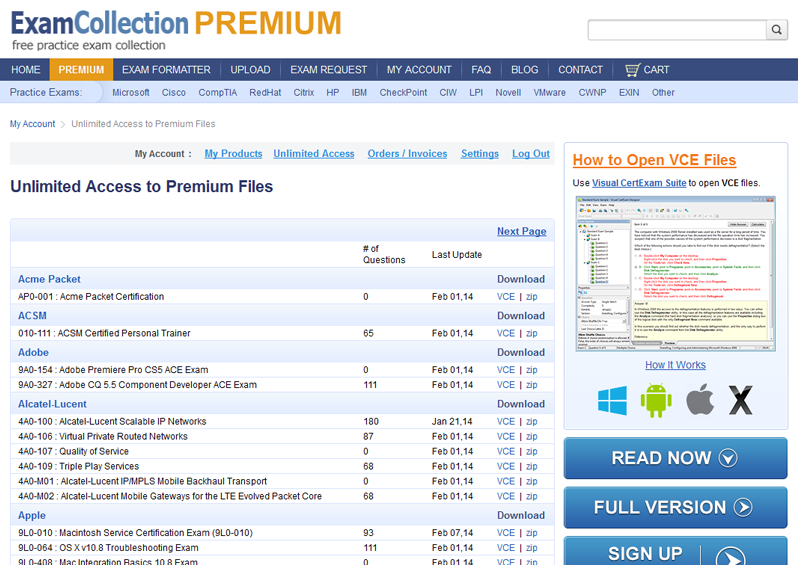Open How to Open VCE Files heading link

coord(654,160)
